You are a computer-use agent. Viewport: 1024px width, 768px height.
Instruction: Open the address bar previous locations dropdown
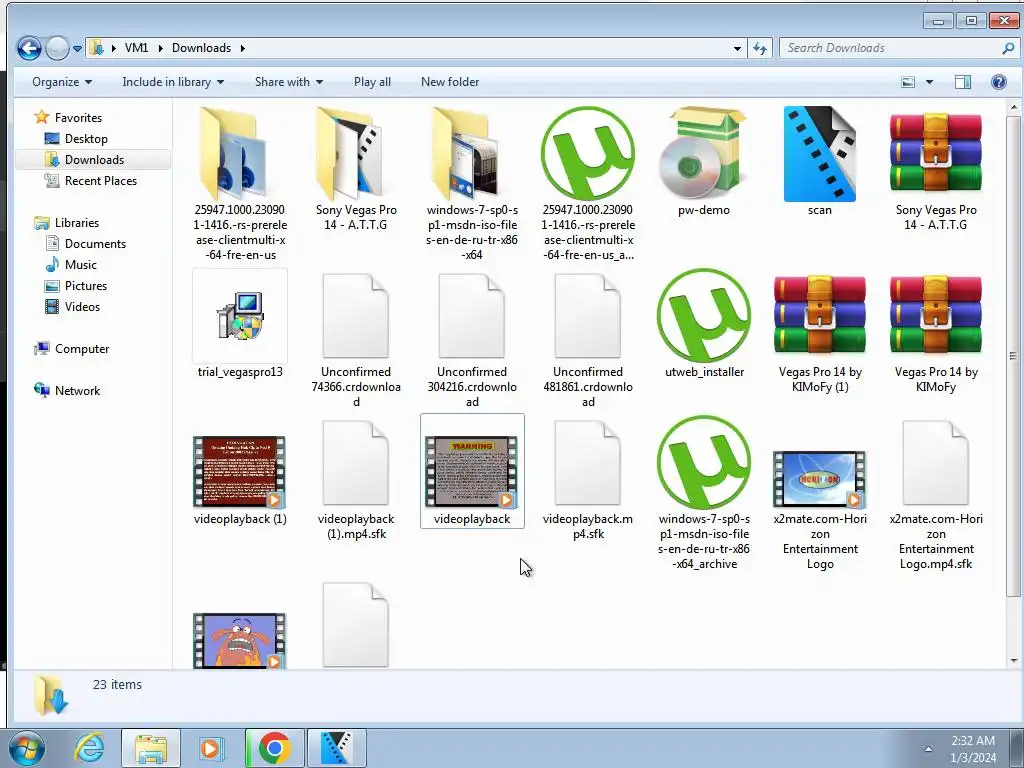(x=737, y=48)
